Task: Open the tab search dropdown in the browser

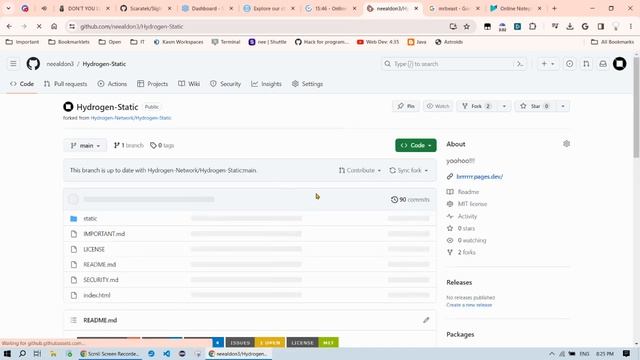Action: (x=8, y=8)
